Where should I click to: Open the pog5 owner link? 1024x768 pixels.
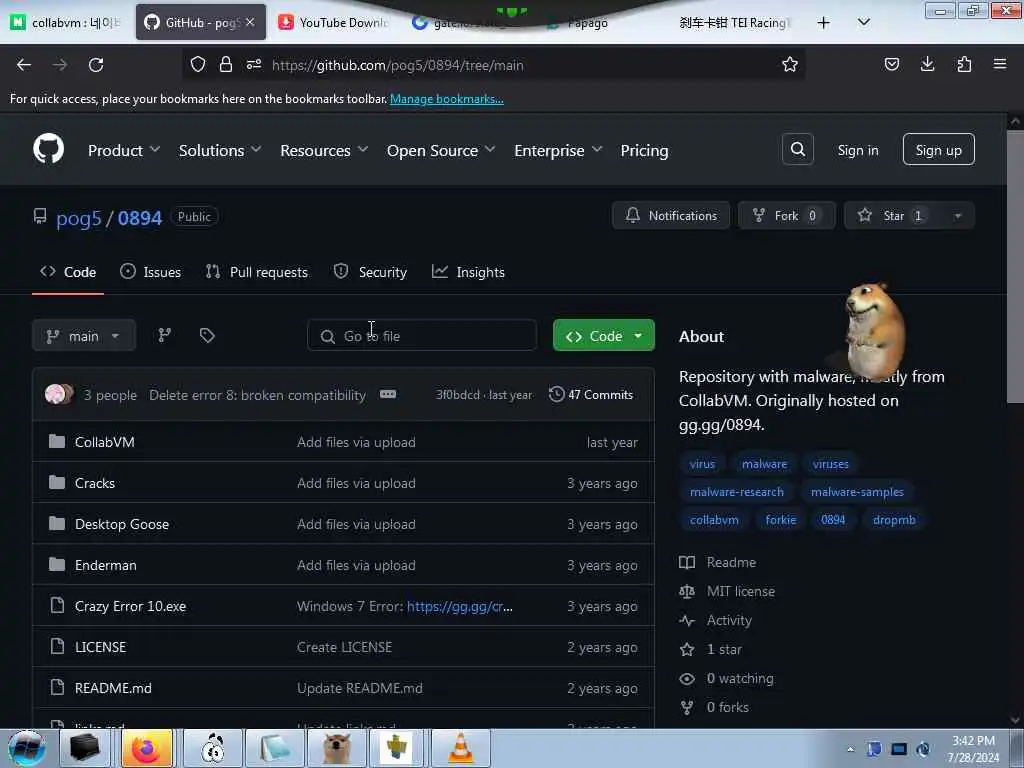pos(78,217)
